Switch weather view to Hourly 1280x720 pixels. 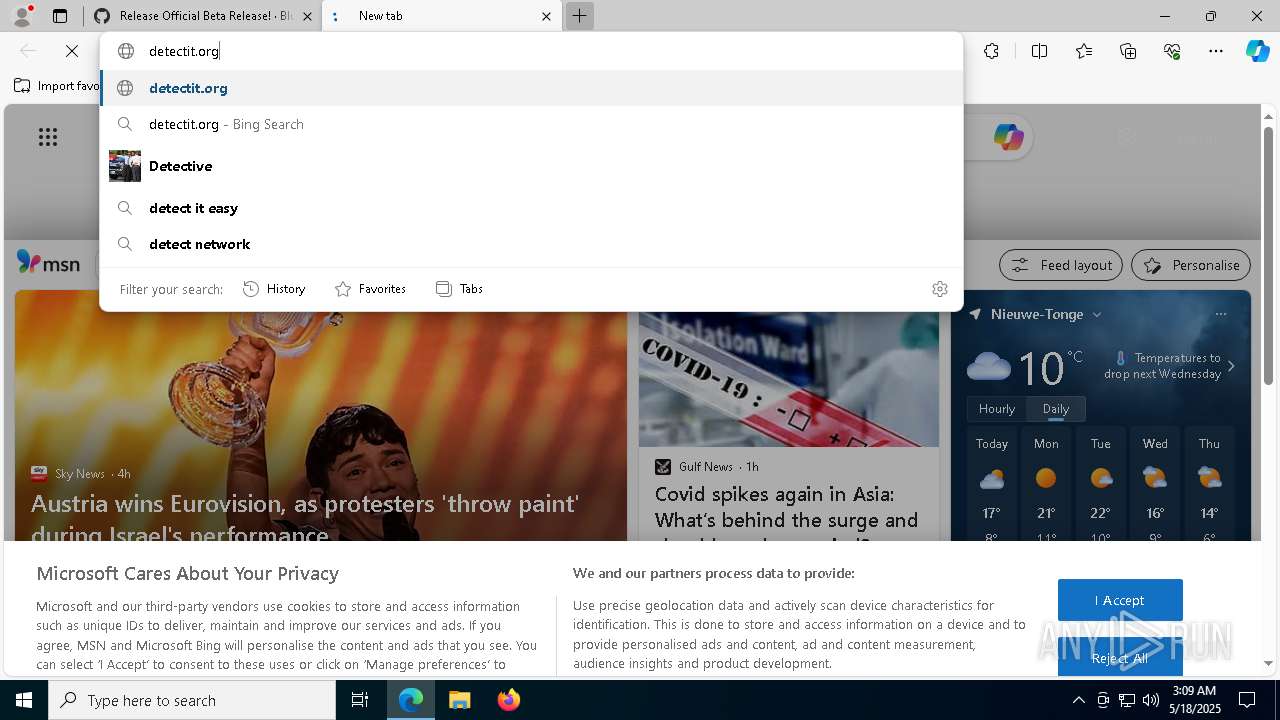click(x=997, y=409)
